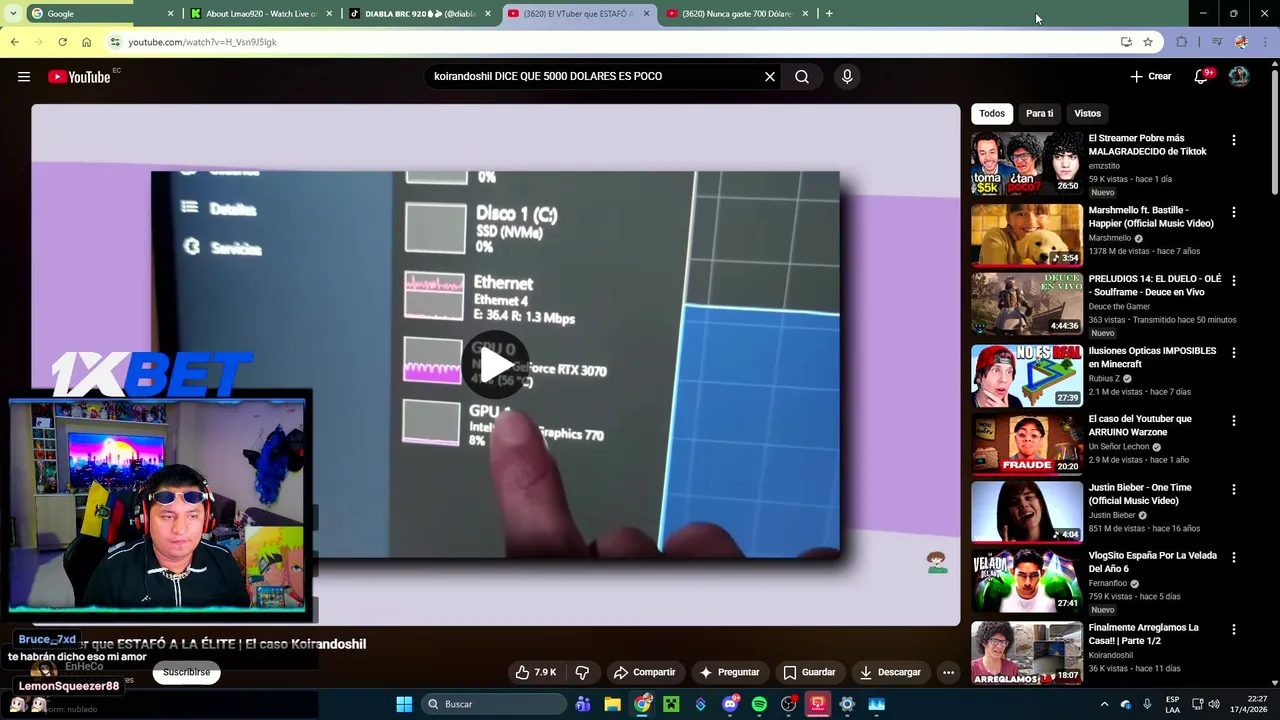Open options menu for 'Finalmente Arreglamos La Casa' video
This screenshot has width=1280, height=720.
click(1233, 630)
